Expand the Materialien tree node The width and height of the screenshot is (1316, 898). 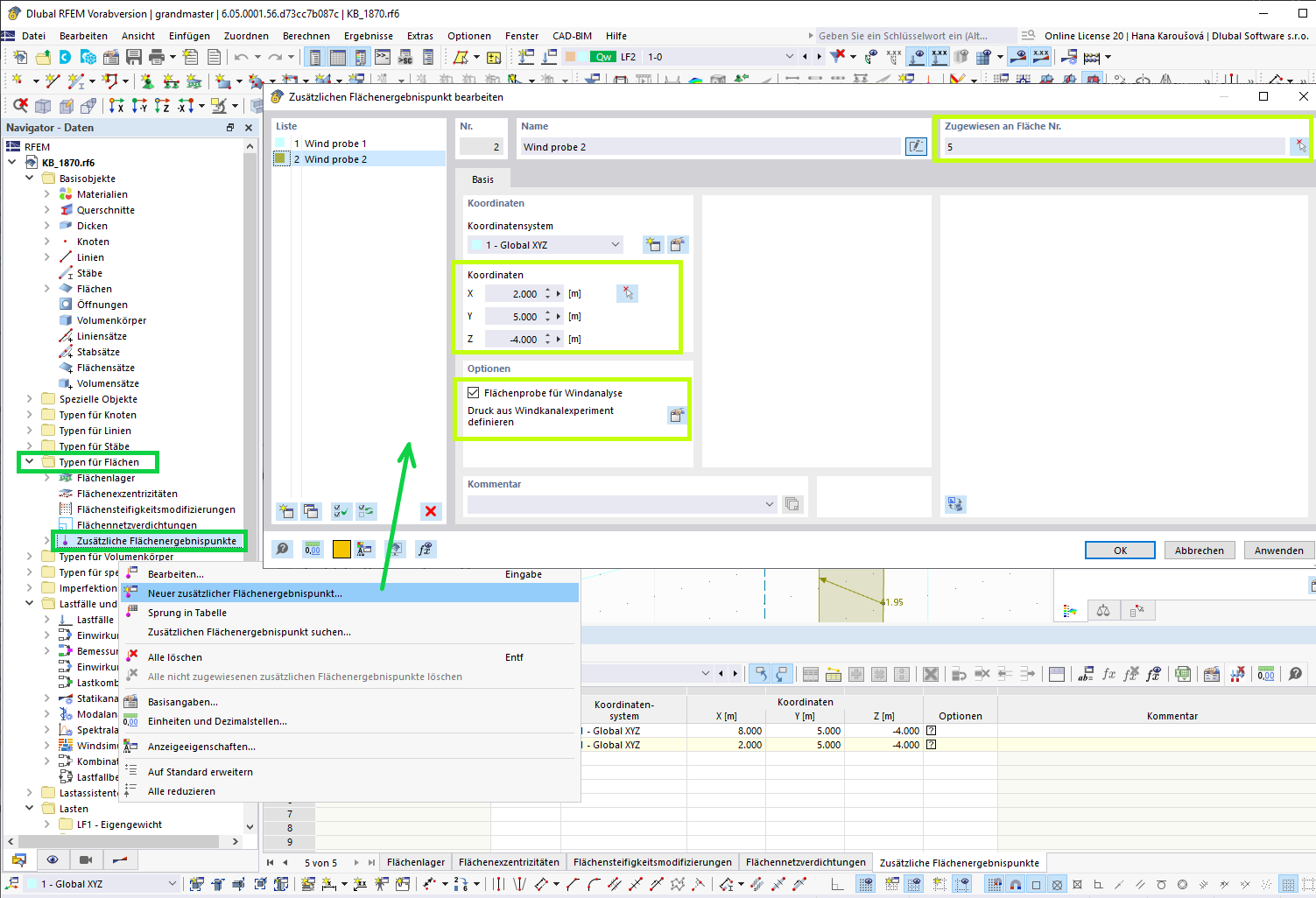(x=47, y=194)
